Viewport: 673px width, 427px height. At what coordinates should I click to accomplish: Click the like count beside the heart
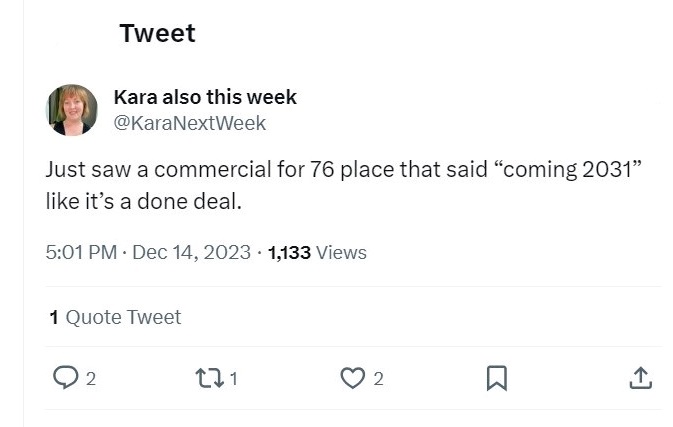point(378,379)
